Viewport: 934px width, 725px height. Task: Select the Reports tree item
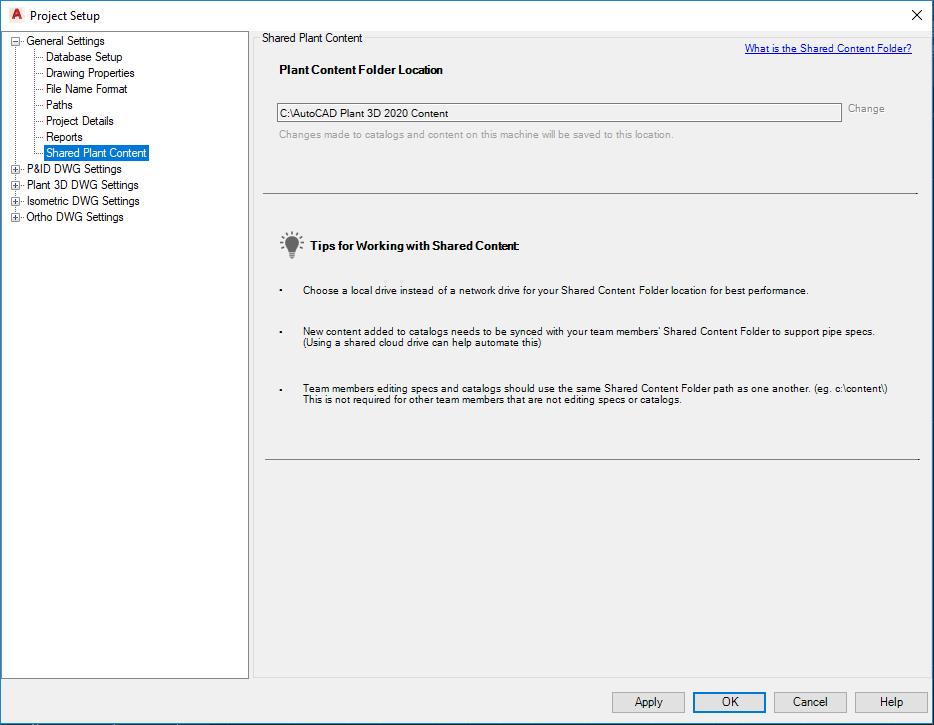[x=64, y=137]
